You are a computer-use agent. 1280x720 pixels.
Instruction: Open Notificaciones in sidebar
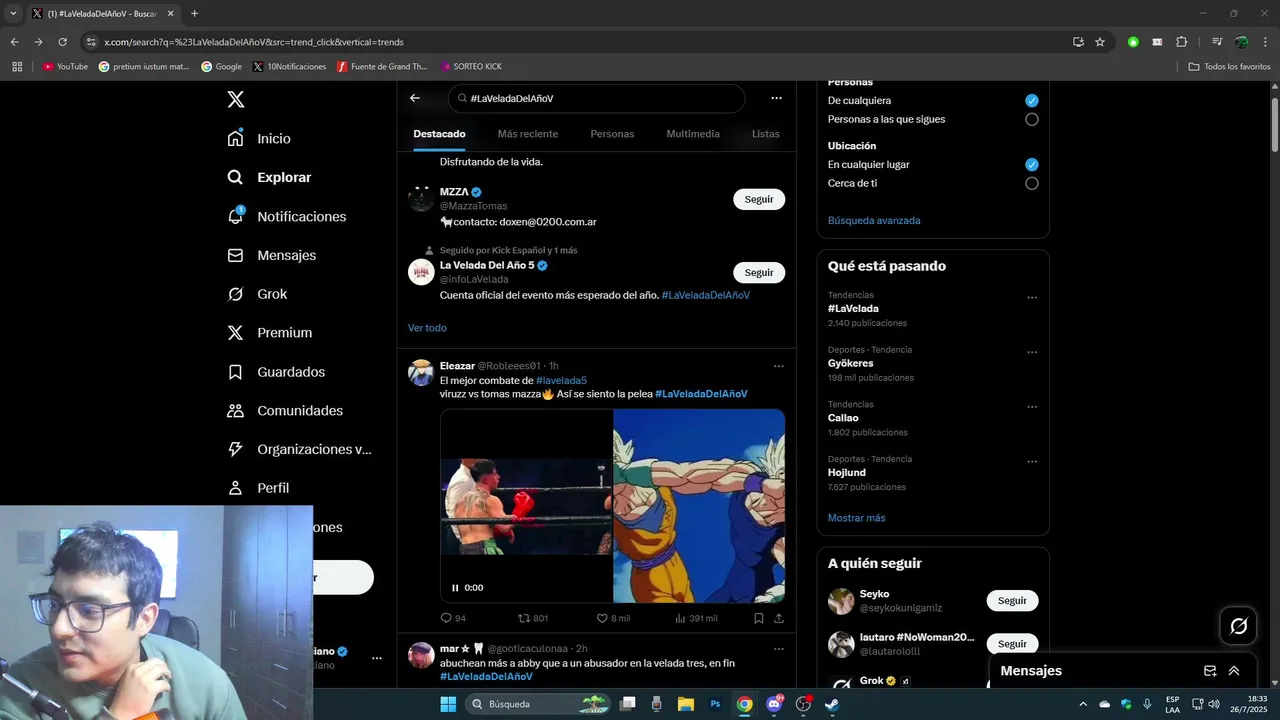[286, 216]
